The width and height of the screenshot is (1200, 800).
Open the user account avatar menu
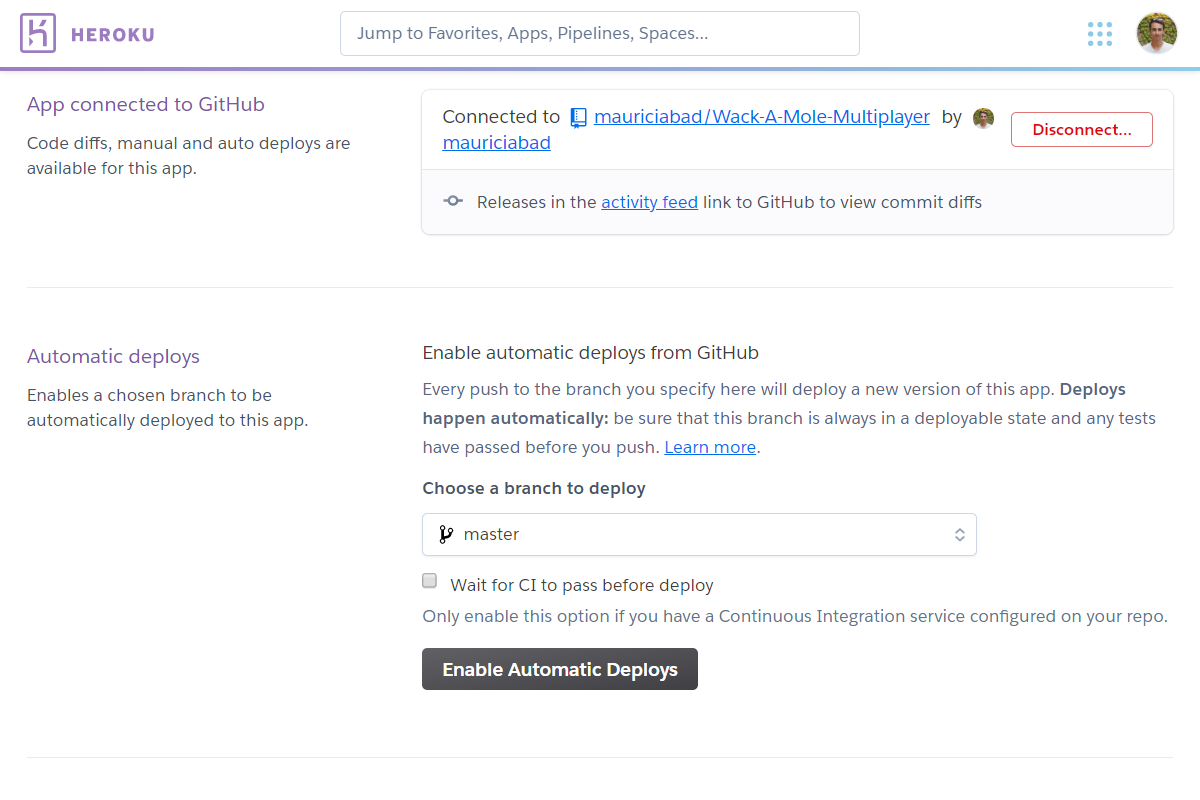[x=1157, y=34]
